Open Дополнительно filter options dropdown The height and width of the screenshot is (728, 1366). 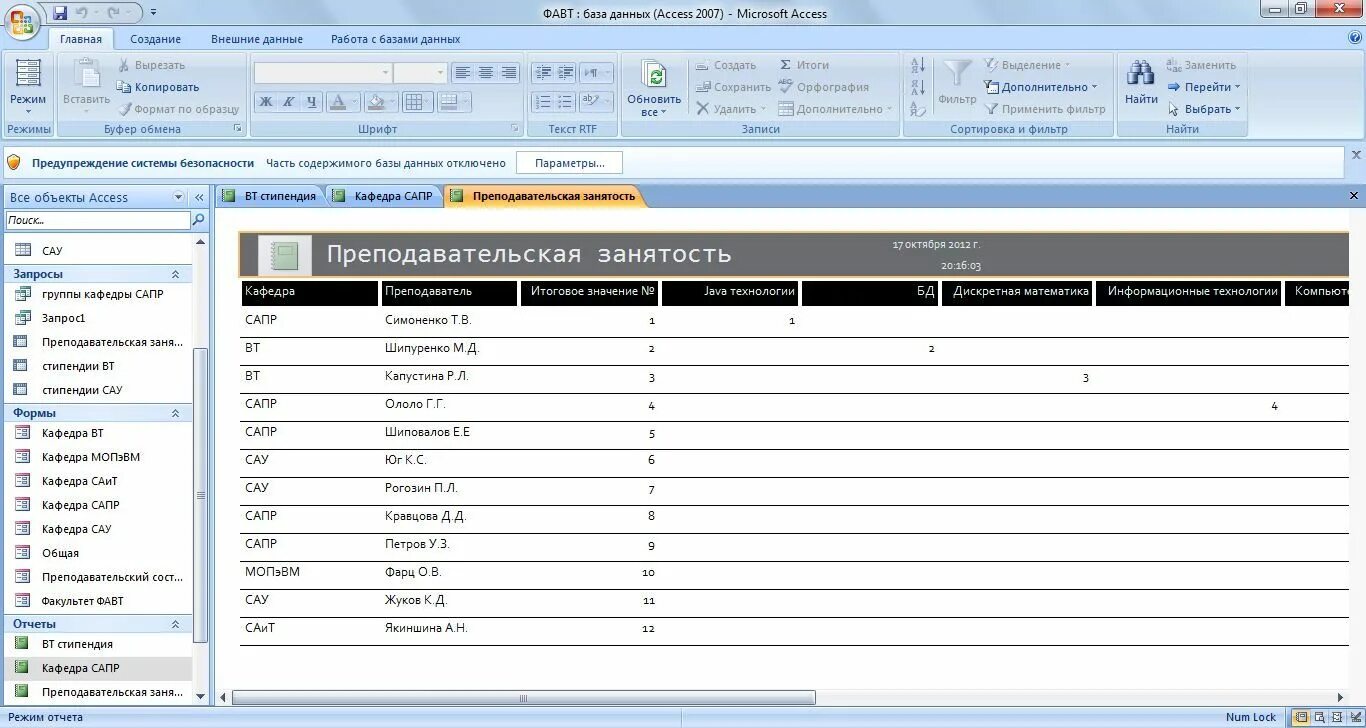(x=1041, y=87)
